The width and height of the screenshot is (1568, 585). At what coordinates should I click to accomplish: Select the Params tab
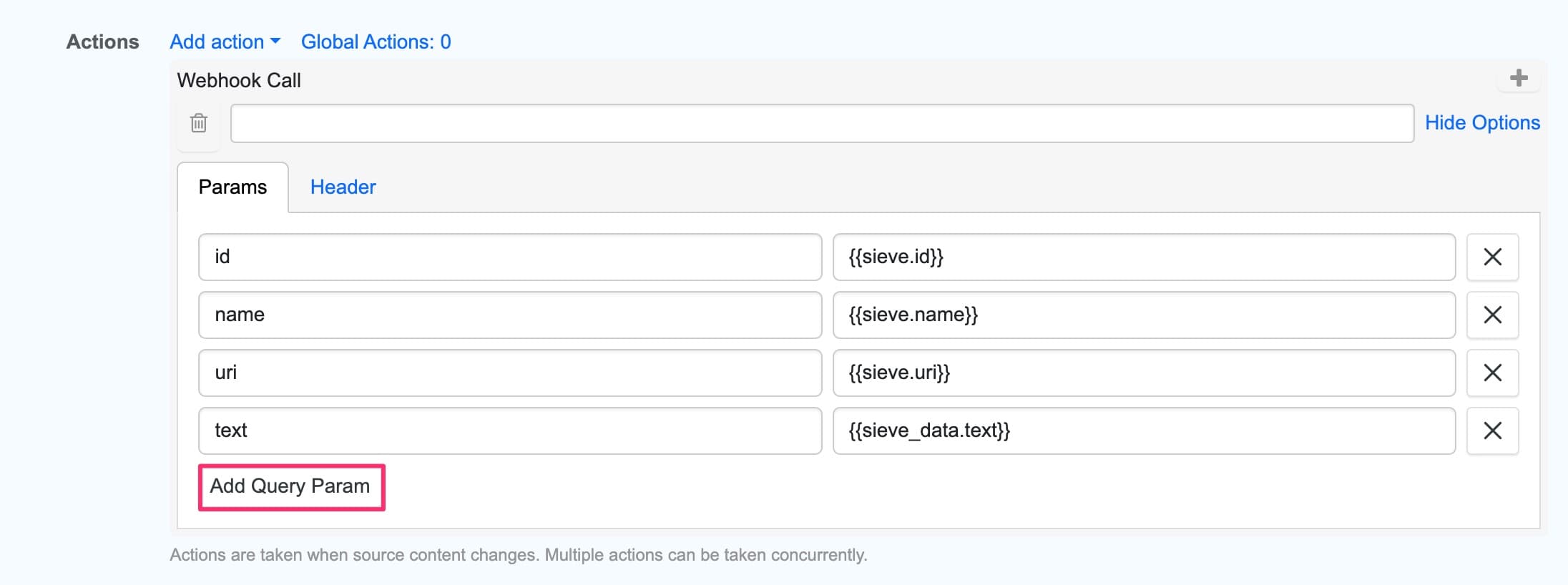click(x=233, y=187)
